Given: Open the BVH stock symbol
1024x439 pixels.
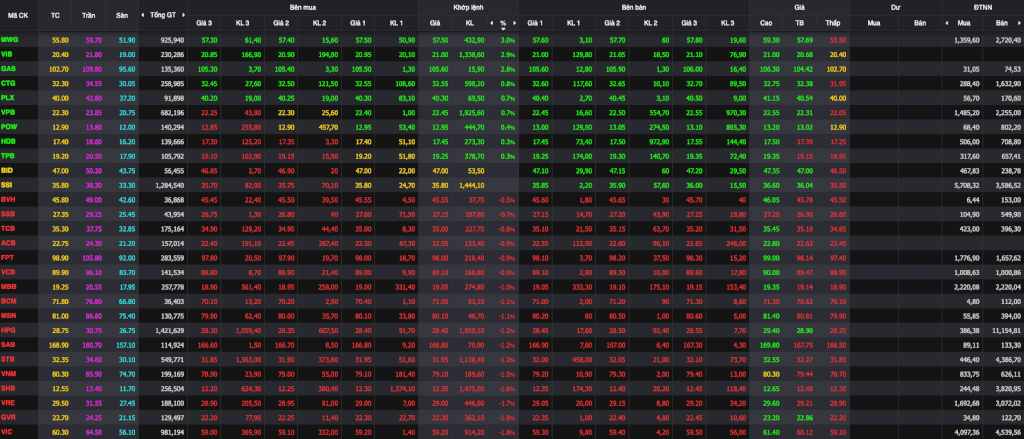Looking at the screenshot, I should tap(8, 198).
